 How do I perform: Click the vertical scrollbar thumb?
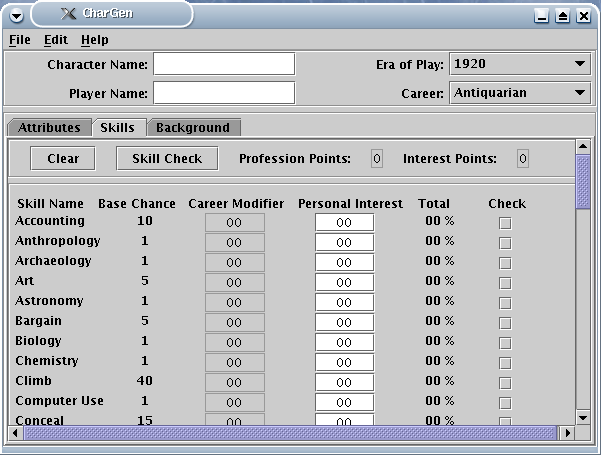[583, 182]
